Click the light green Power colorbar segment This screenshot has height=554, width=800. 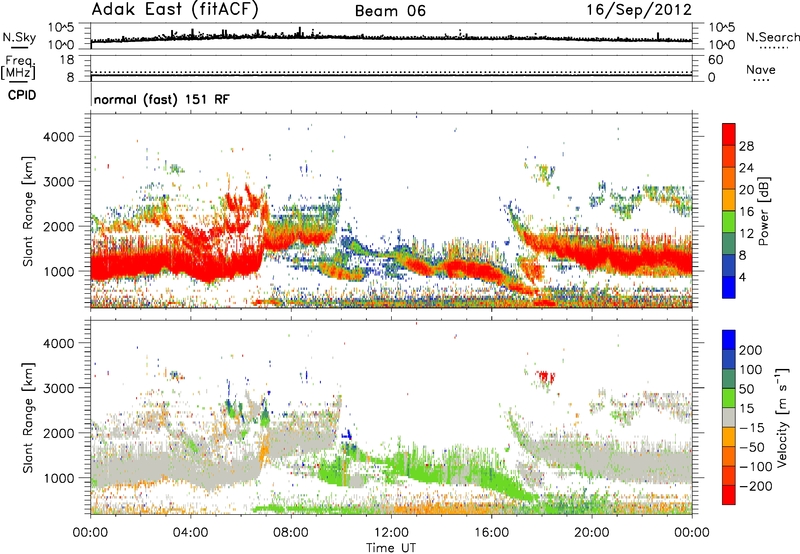(729, 221)
